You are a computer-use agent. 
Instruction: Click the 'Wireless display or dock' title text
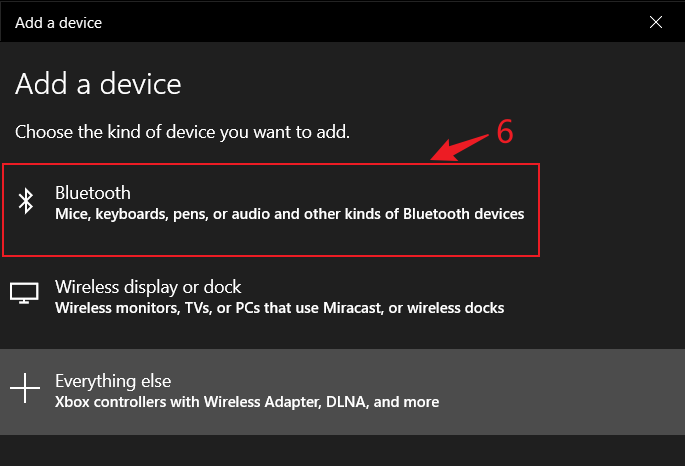point(148,287)
